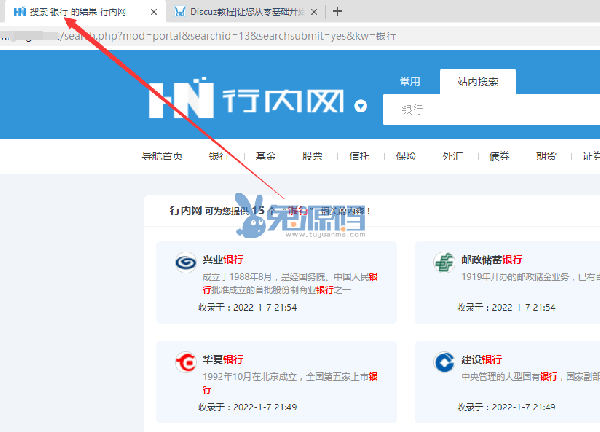Close the 行内网 search results tab
Viewport: 600px width, 432px height.
coord(154,12)
